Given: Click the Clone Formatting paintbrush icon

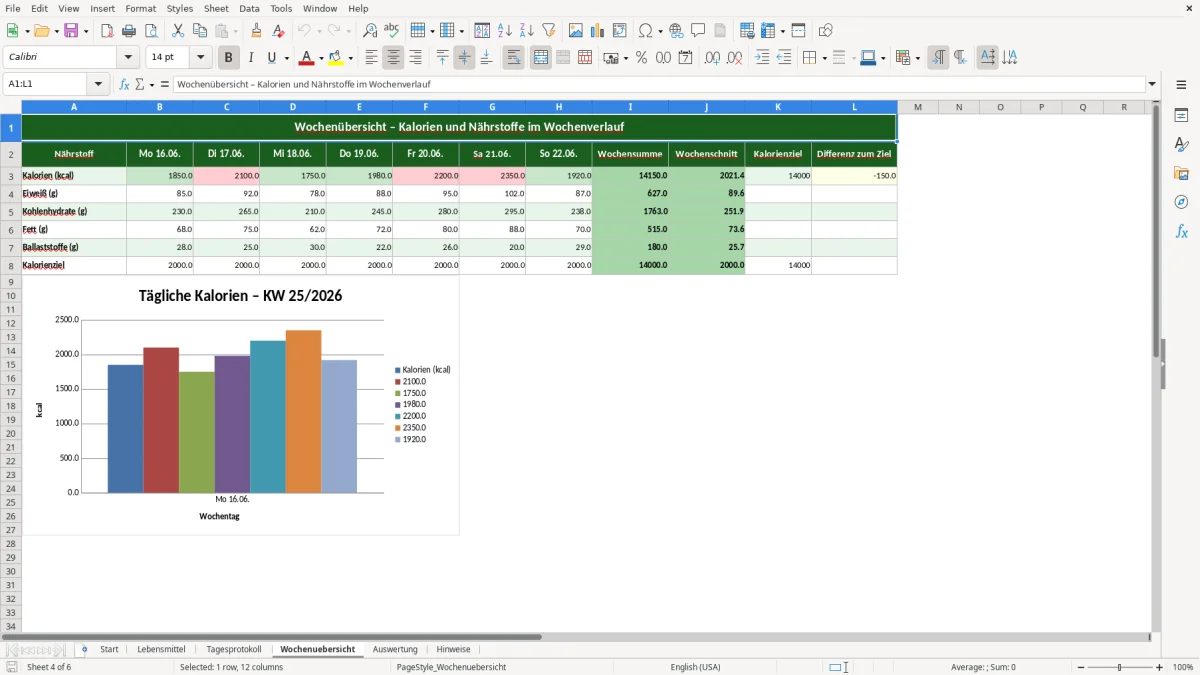Looking at the screenshot, I should [x=257, y=31].
